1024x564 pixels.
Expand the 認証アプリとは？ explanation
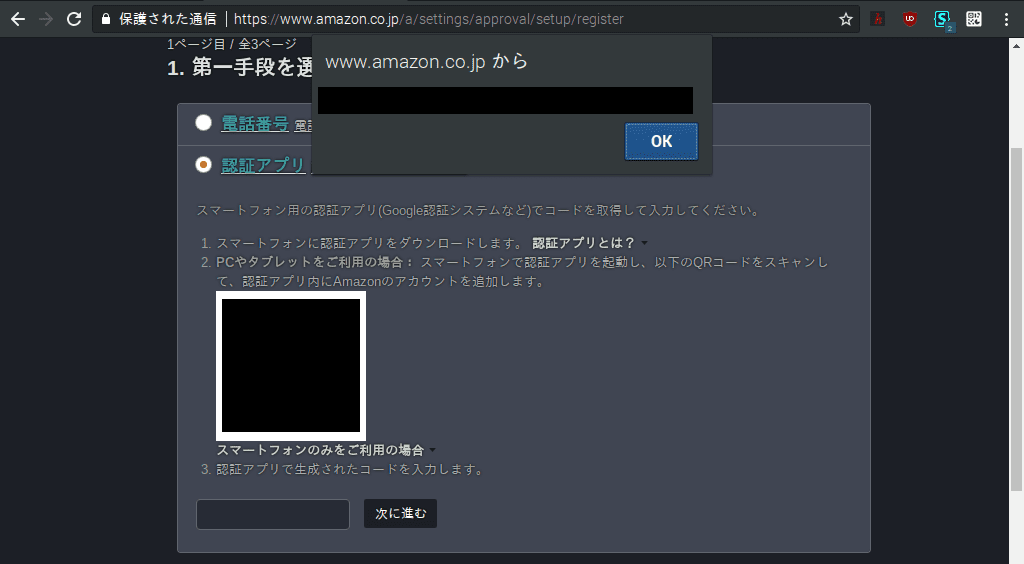(x=589, y=243)
